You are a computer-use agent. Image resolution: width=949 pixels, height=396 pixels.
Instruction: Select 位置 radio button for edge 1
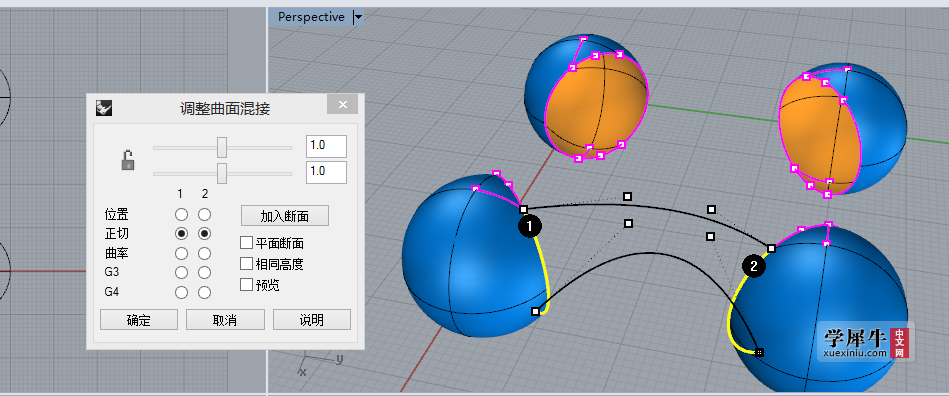pos(181,214)
